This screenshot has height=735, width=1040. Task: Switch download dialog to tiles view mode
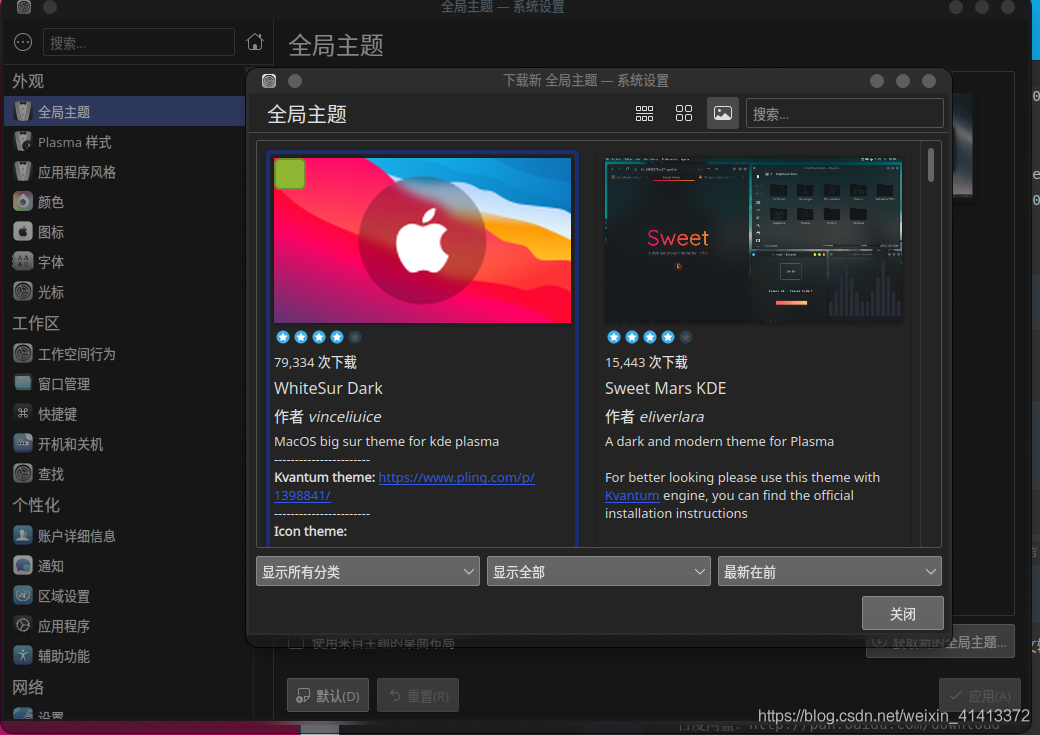[x=644, y=113]
